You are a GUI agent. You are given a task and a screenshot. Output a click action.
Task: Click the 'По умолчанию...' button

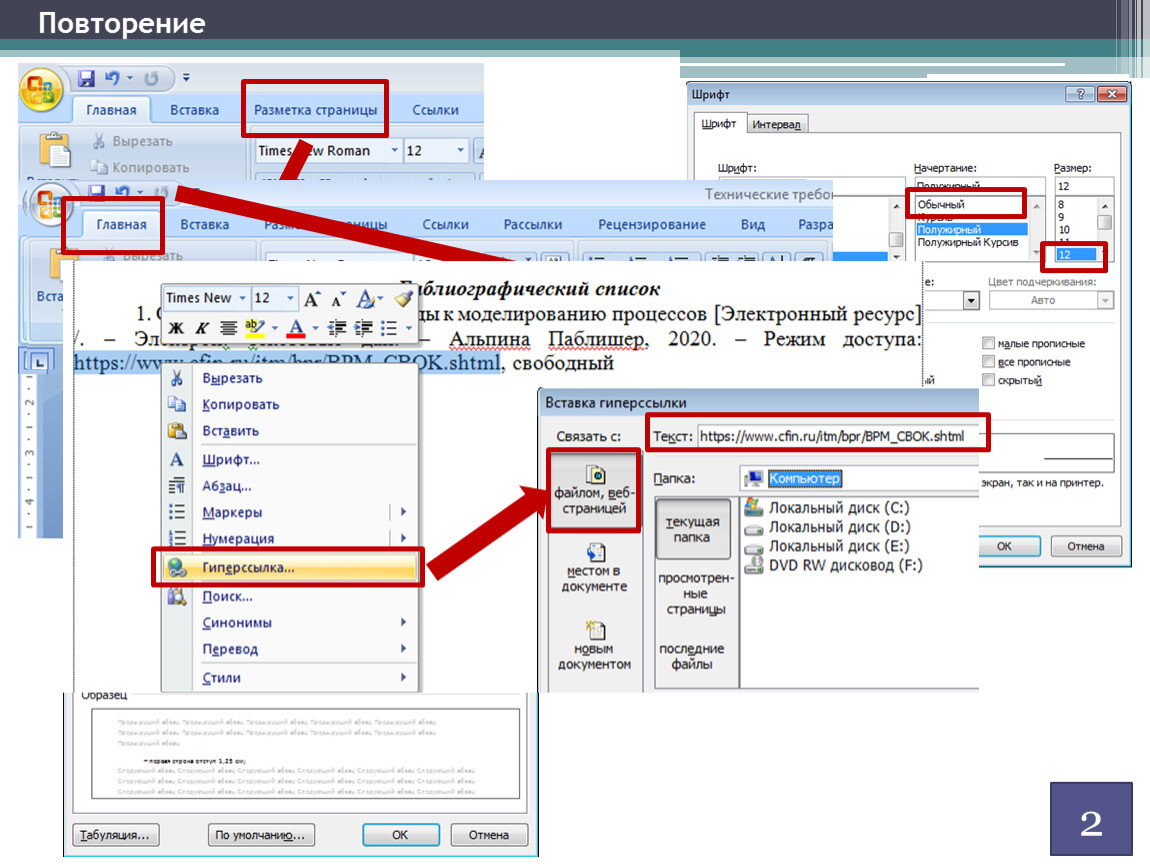pyautogui.click(x=261, y=834)
